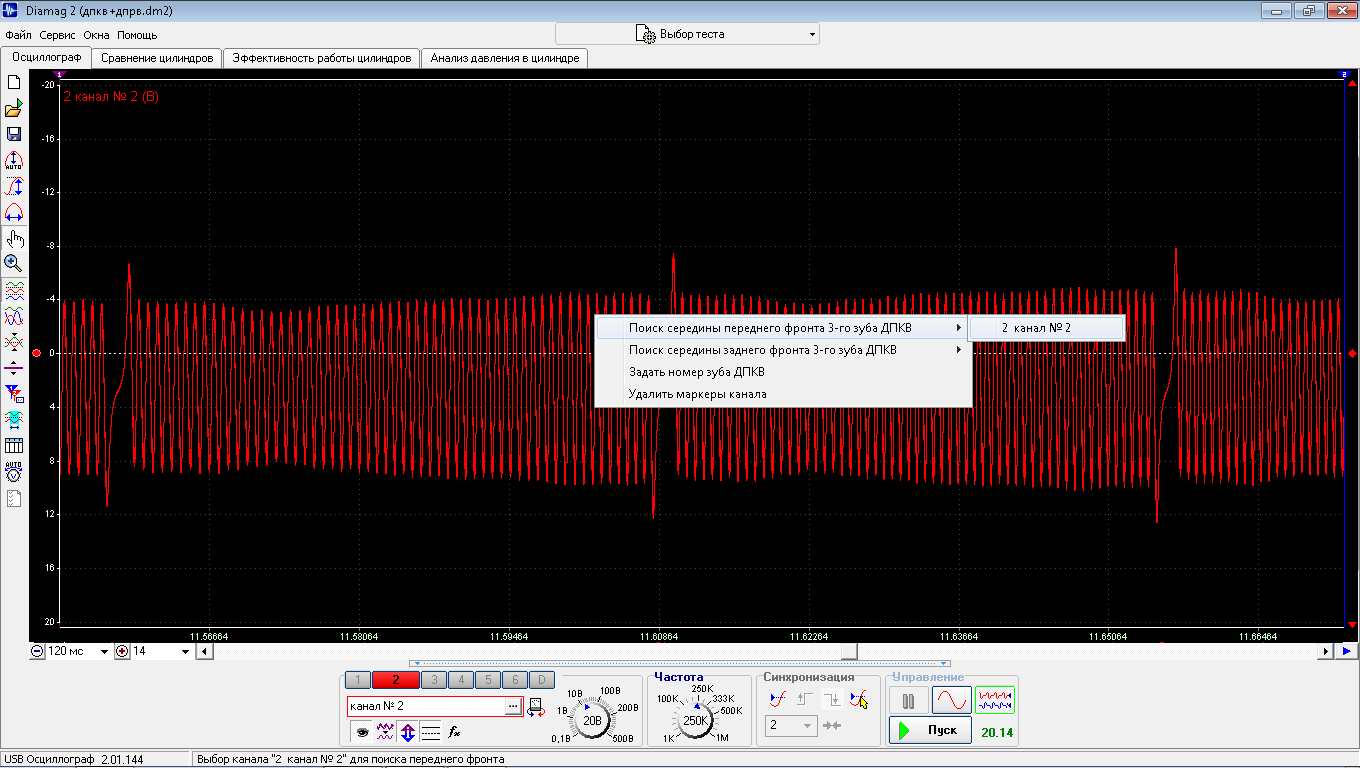1360x768 pixels.
Task: Click the AUTO voltmeter icon
Action: 14,471
